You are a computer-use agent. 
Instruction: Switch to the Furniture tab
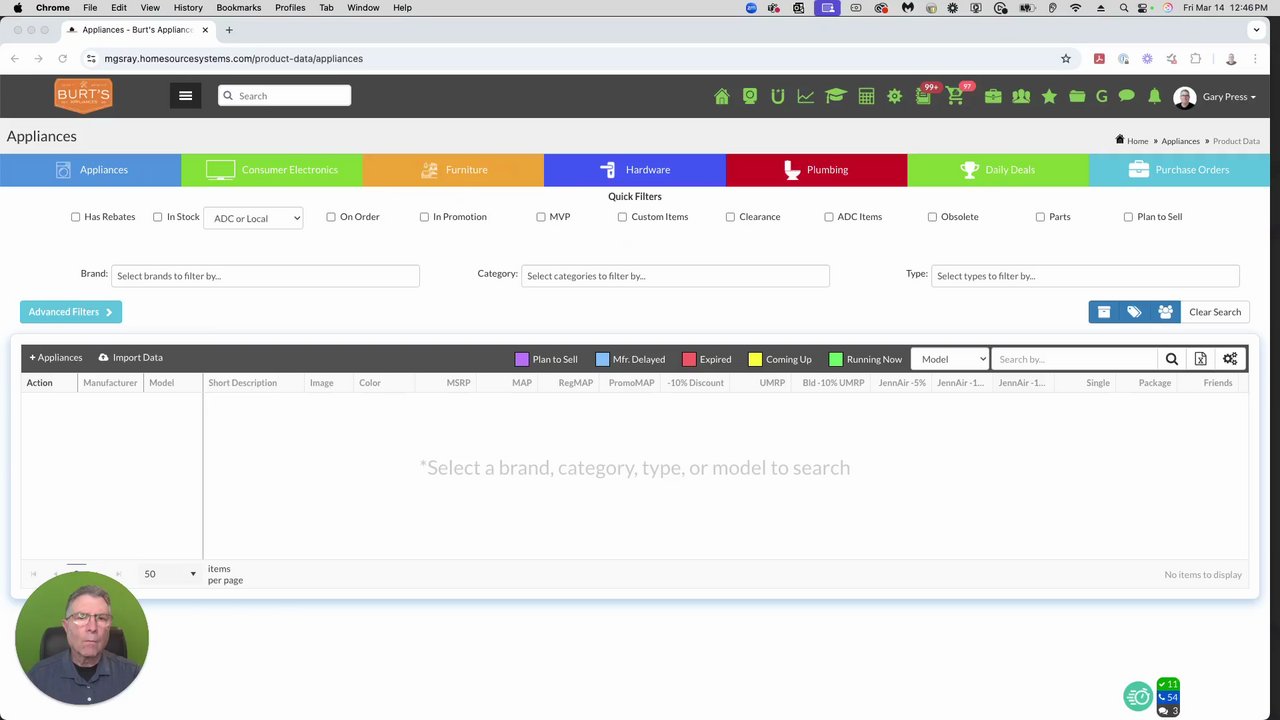(454, 170)
